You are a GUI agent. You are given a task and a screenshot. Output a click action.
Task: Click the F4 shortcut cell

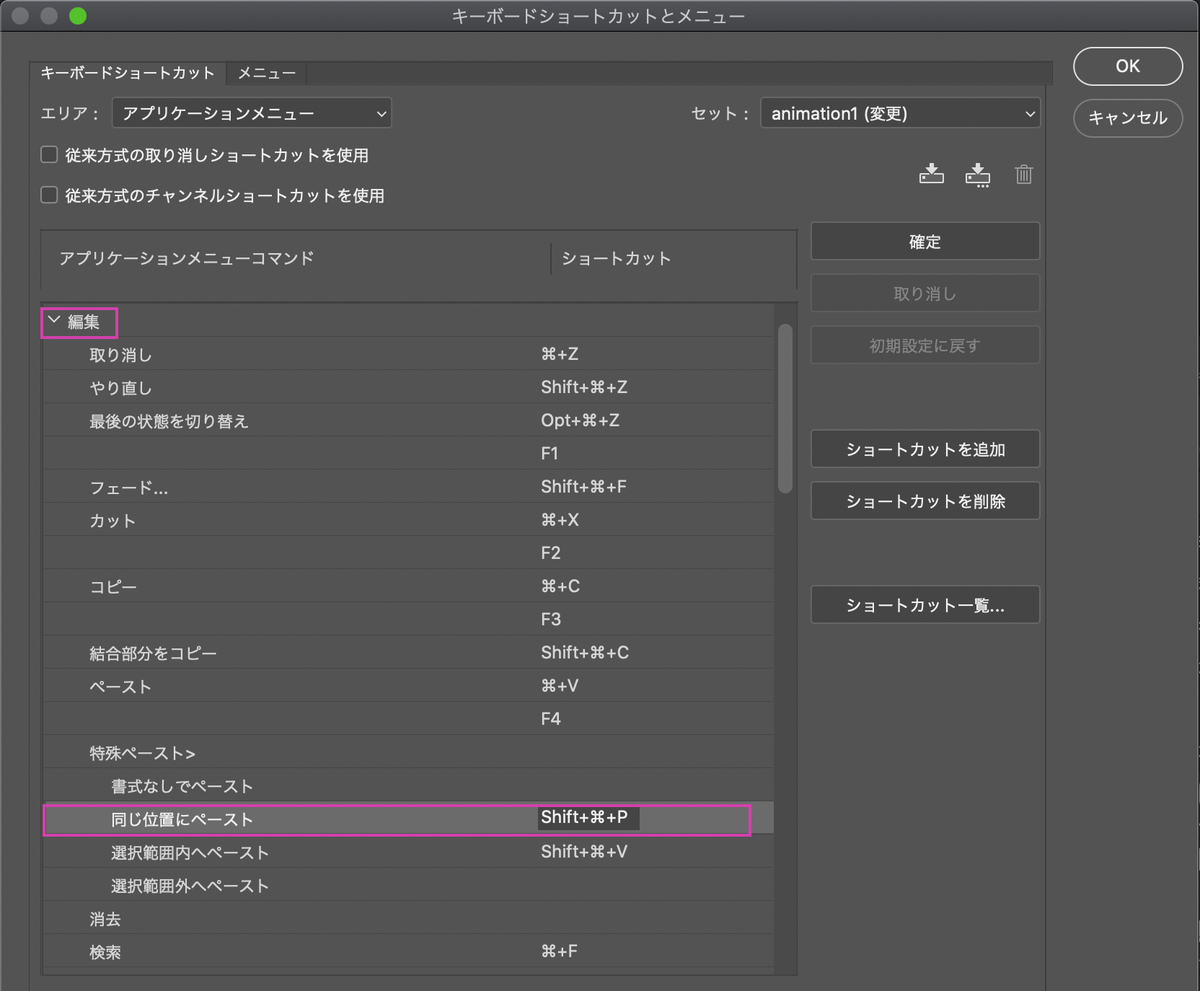click(x=551, y=719)
